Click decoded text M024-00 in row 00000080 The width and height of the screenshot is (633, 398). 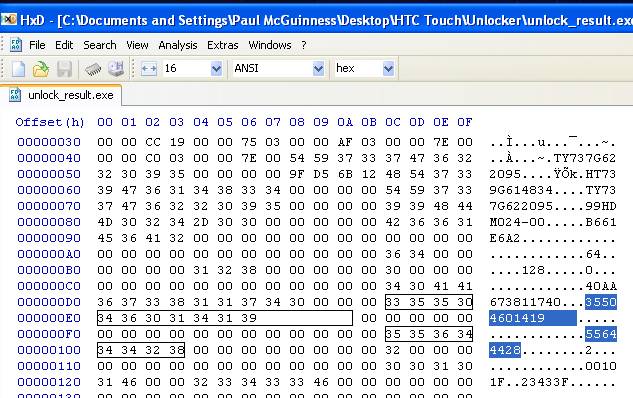tap(517, 222)
